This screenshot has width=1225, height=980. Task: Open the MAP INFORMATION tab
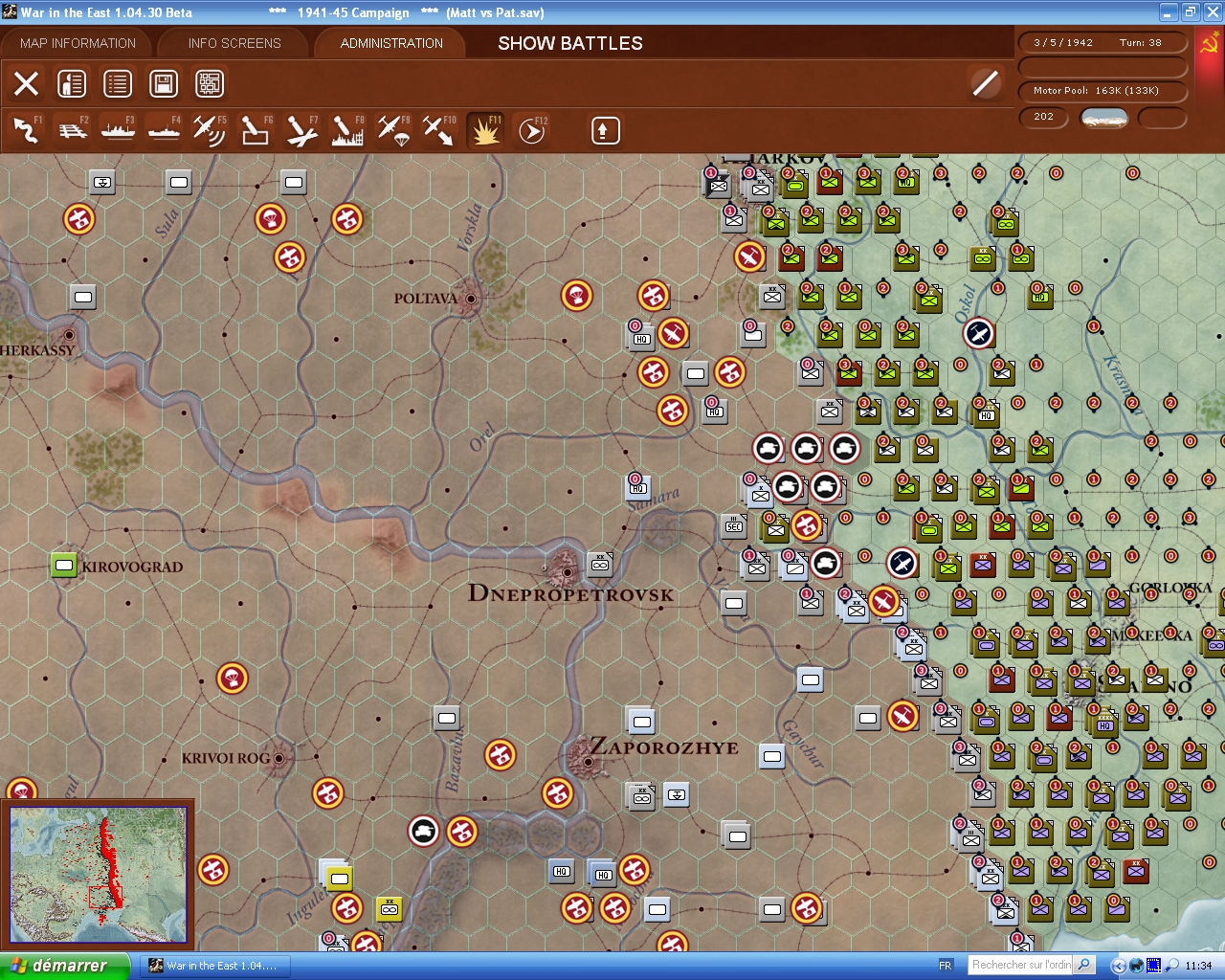pos(78,43)
